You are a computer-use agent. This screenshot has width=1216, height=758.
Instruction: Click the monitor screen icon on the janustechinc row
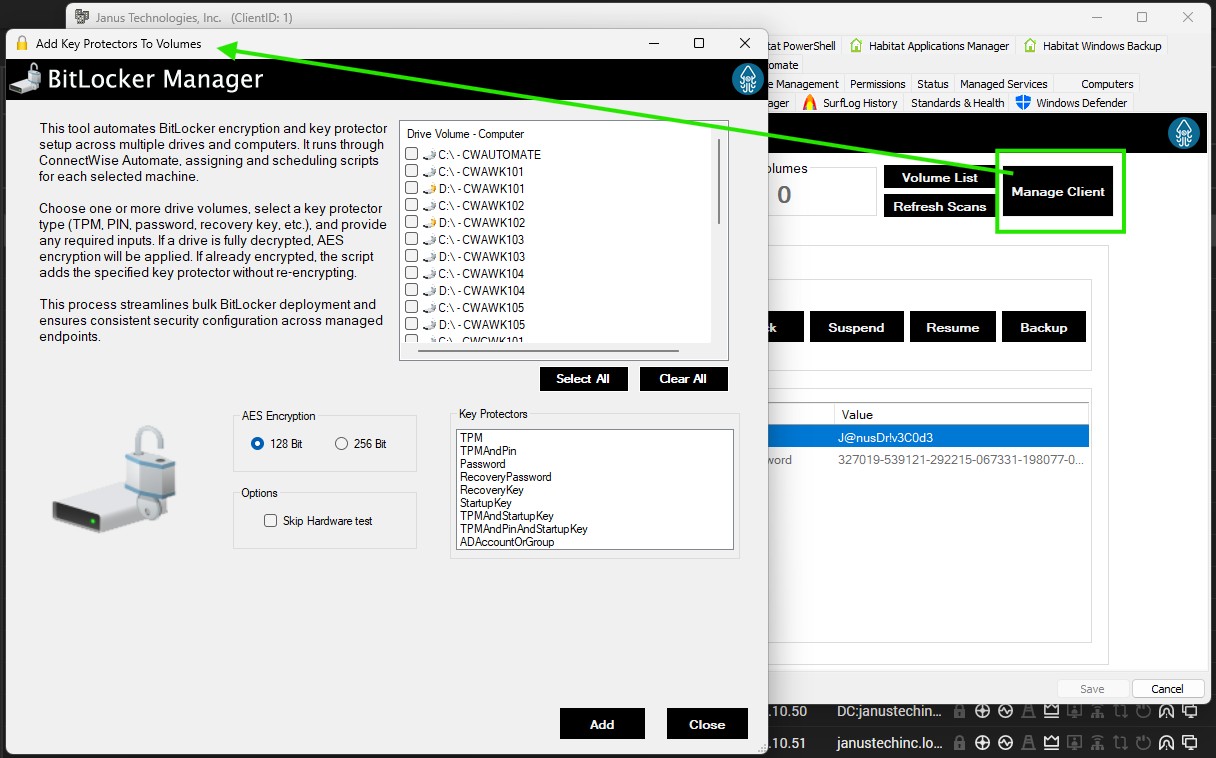(1074, 742)
